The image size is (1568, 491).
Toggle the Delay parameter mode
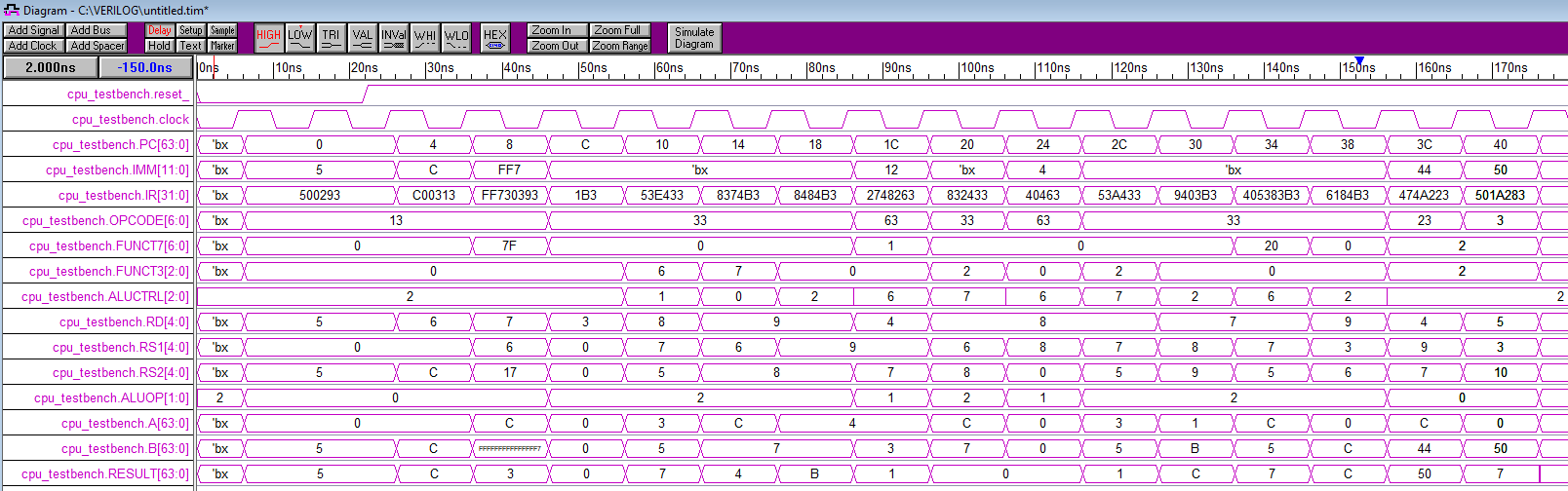pos(159,30)
